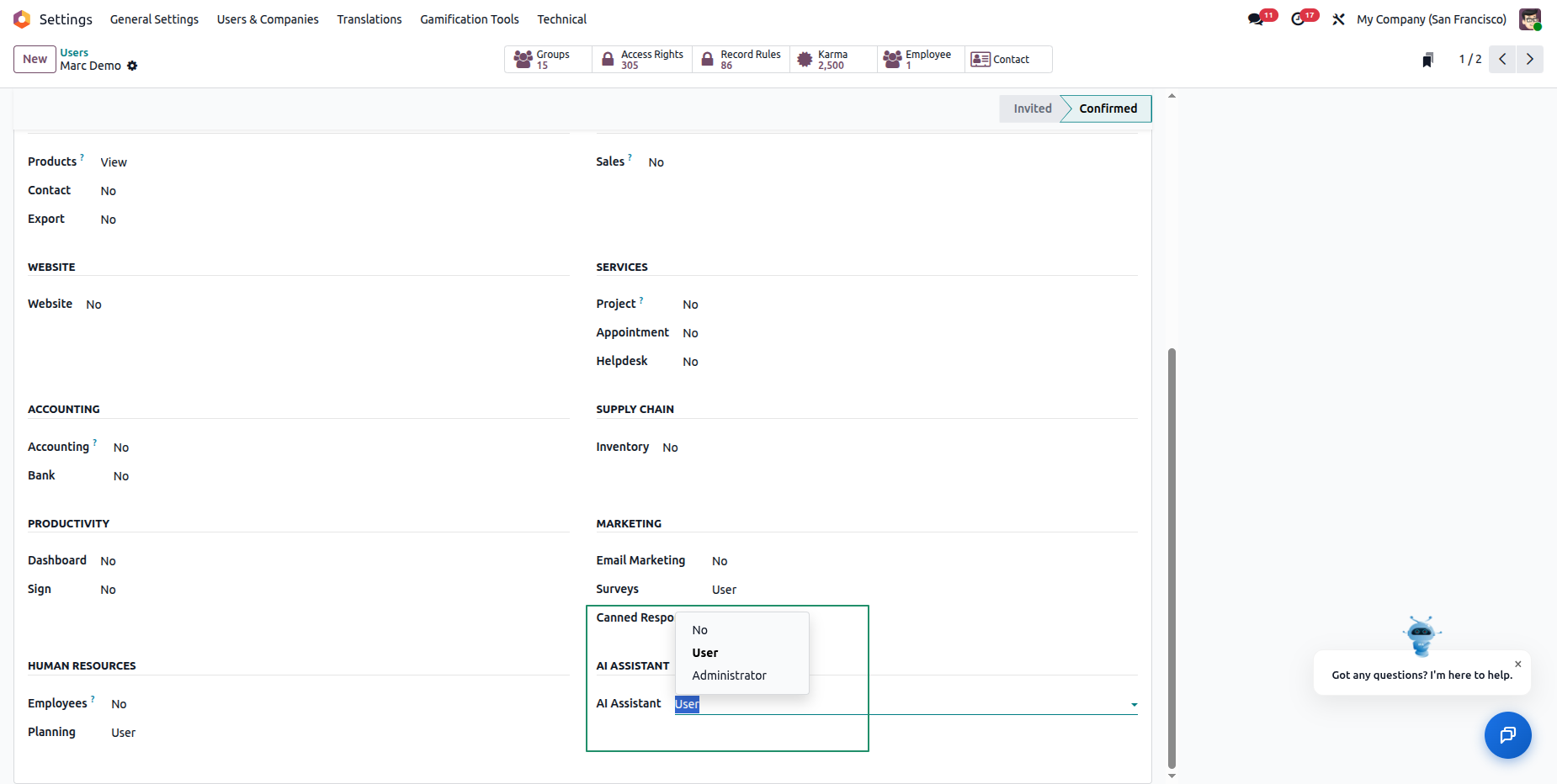
Task: Open Translations menu
Action: pyautogui.click(x=369, y=19)
